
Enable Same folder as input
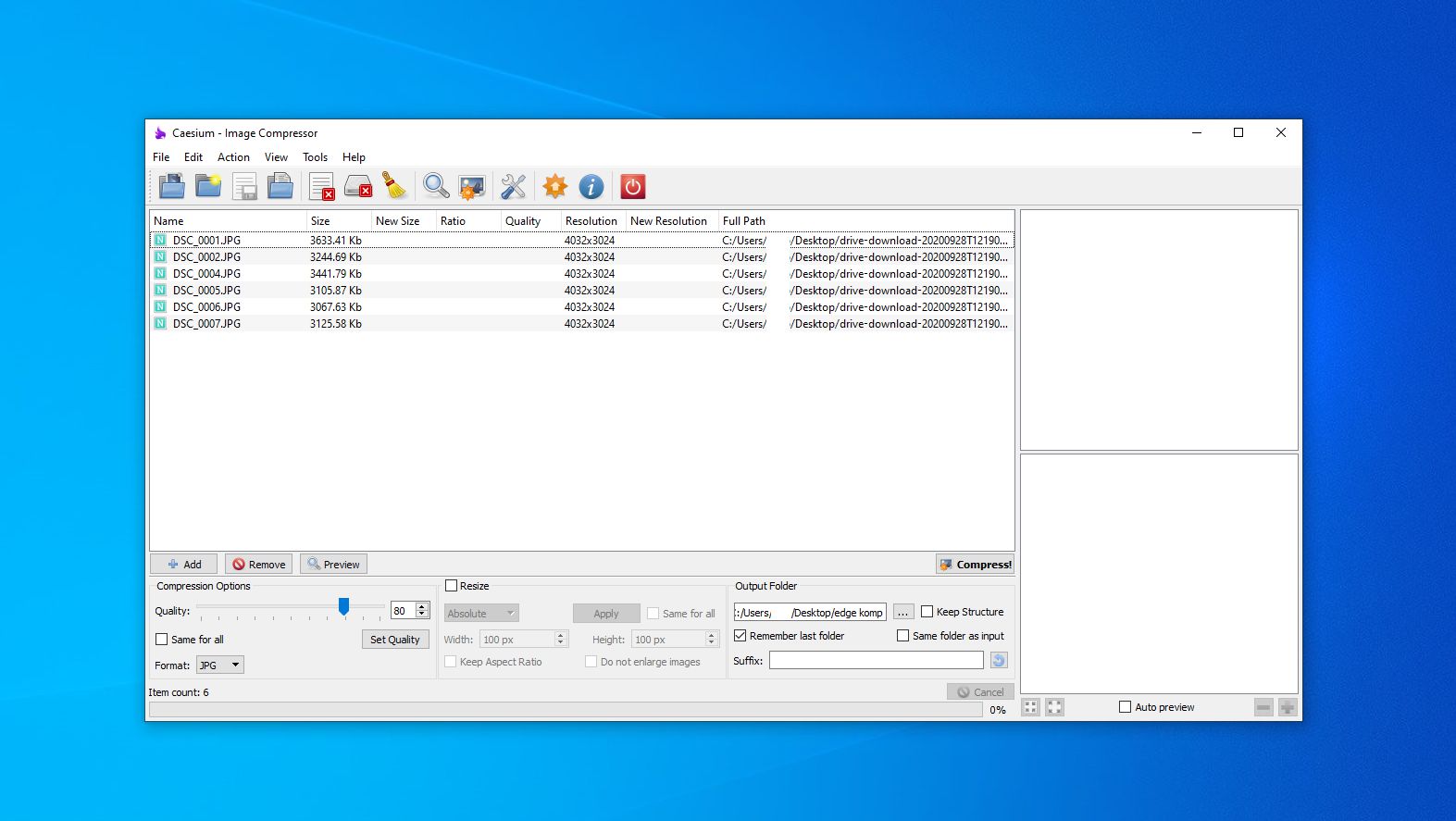pos(903,636)
